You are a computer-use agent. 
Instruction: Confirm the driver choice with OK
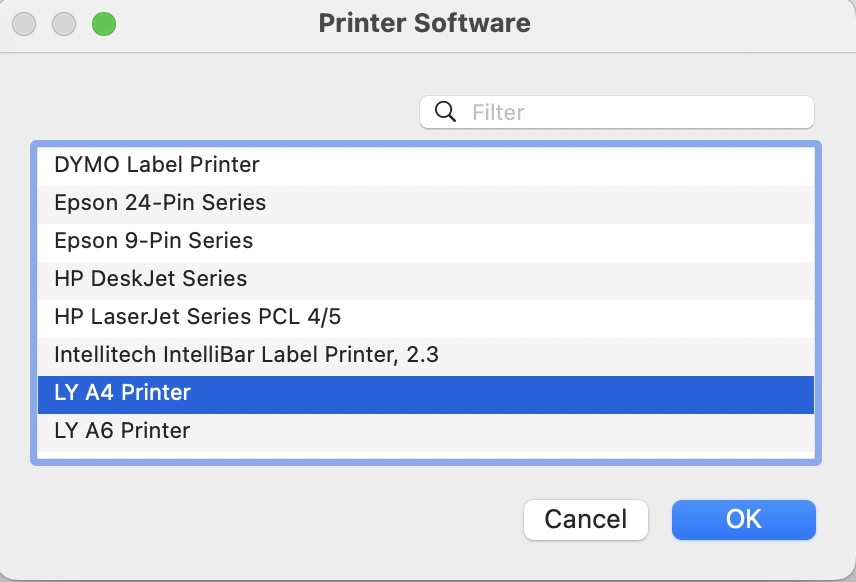tap(743, 519)
